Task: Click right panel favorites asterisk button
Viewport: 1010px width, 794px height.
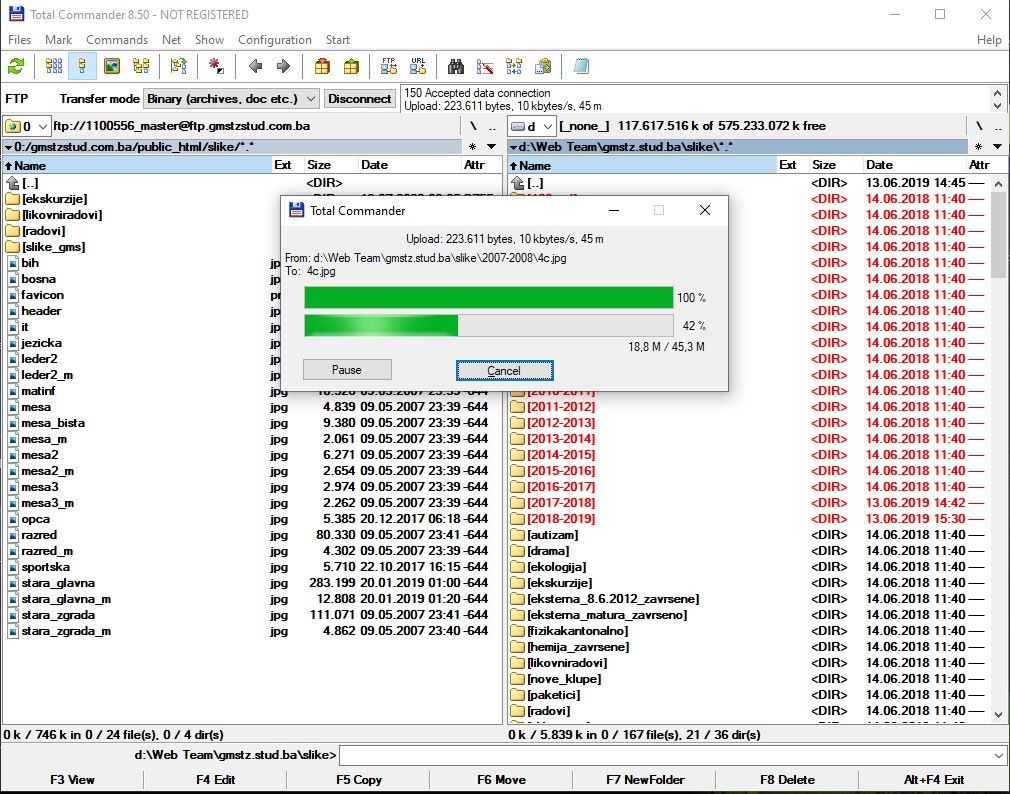Action: (978, 147)
